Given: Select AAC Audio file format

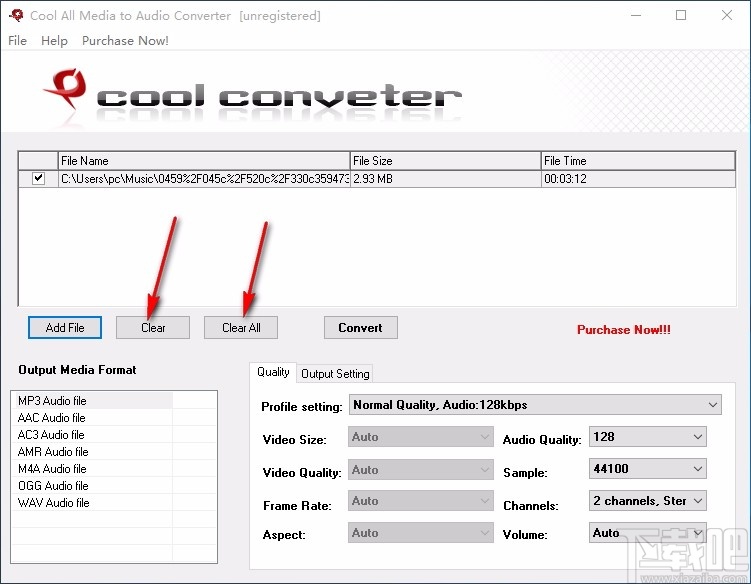Looking at the screenshot, I should click(x=93, y=418).
